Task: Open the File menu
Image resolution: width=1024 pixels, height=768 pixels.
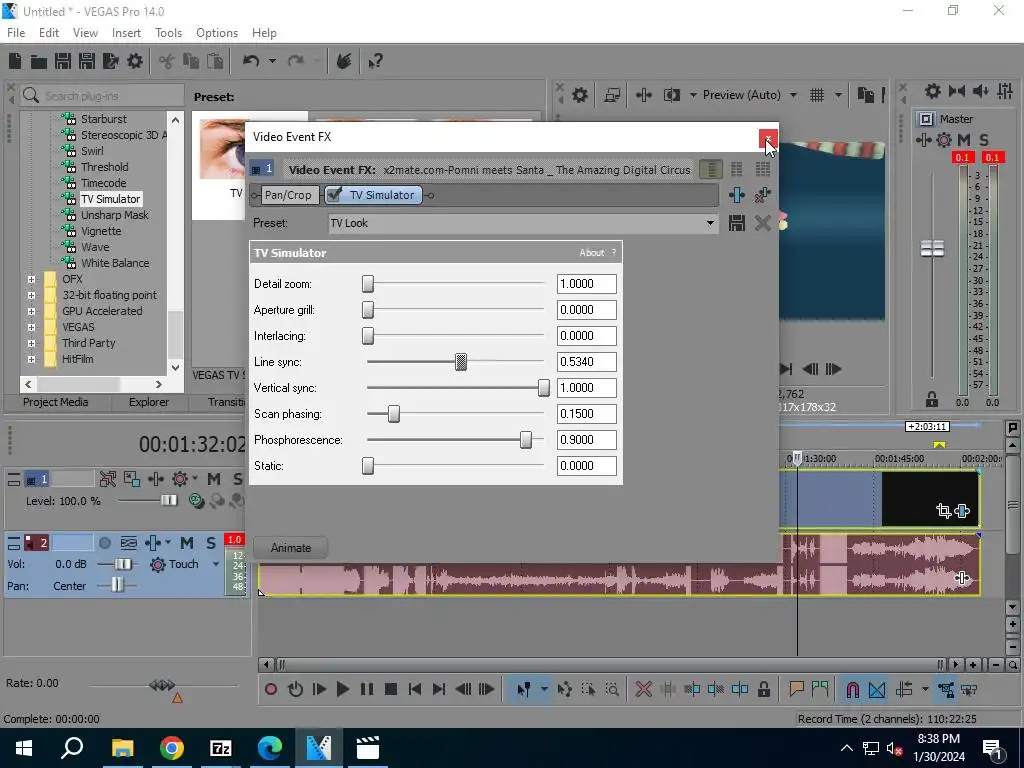Action: 16,33
